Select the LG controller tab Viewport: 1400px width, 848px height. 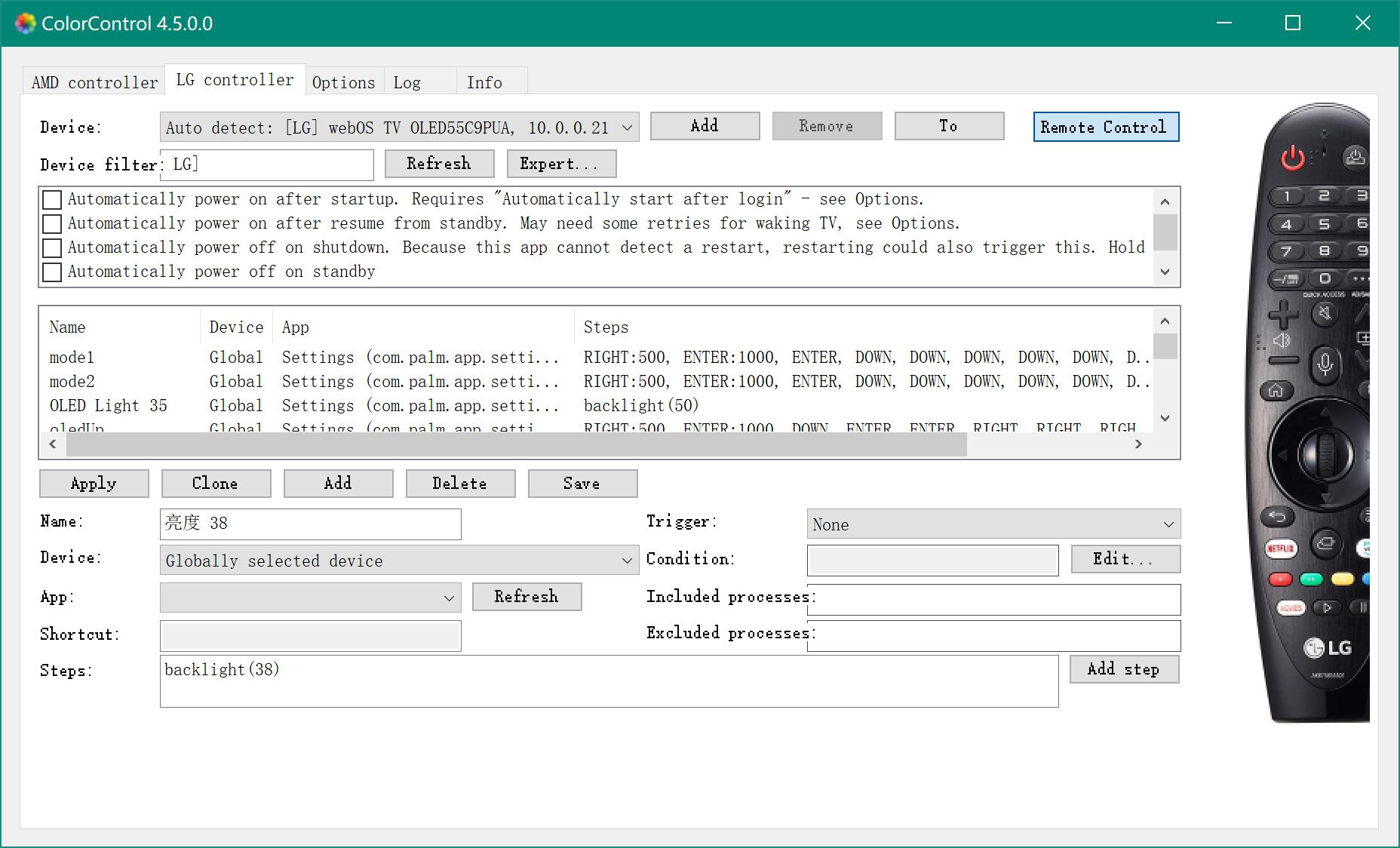click(x=235, y=80)
